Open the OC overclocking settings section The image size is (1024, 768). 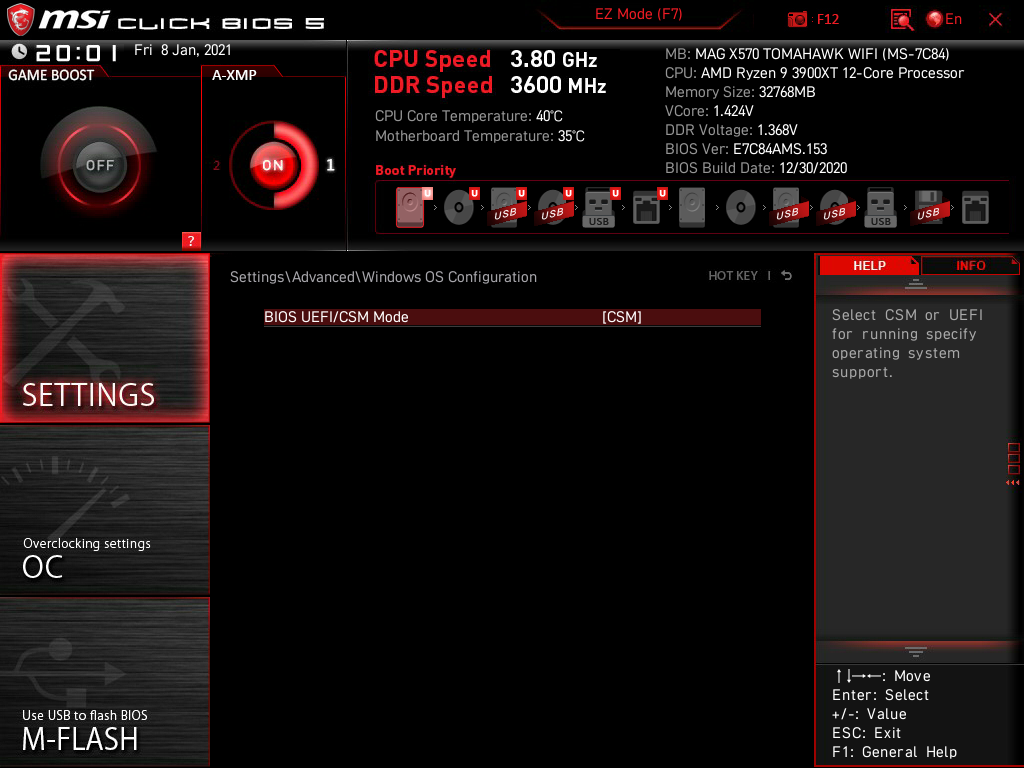tap(104, 511)
